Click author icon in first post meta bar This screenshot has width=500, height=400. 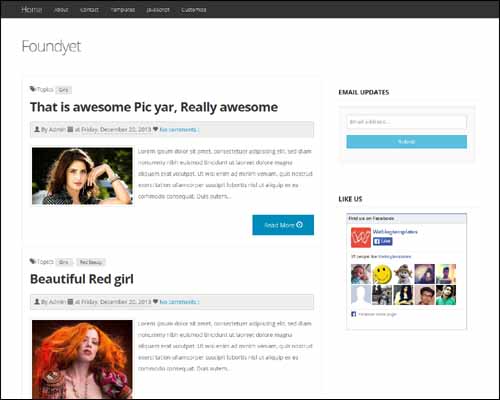37,129
